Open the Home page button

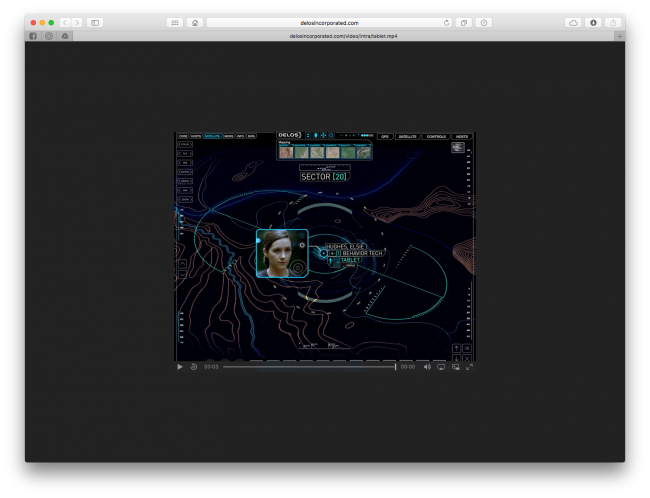click(x=195, y=23)
